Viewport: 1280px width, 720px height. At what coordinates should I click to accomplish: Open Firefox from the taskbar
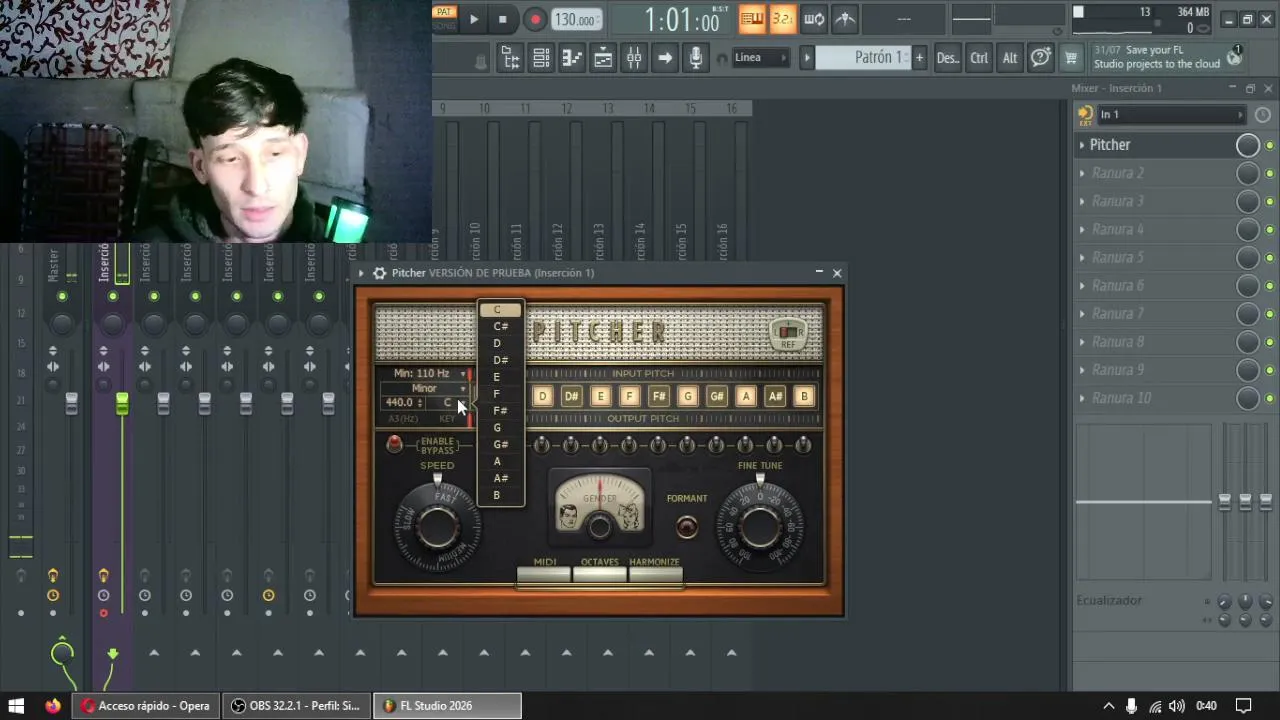pos(53,706)
